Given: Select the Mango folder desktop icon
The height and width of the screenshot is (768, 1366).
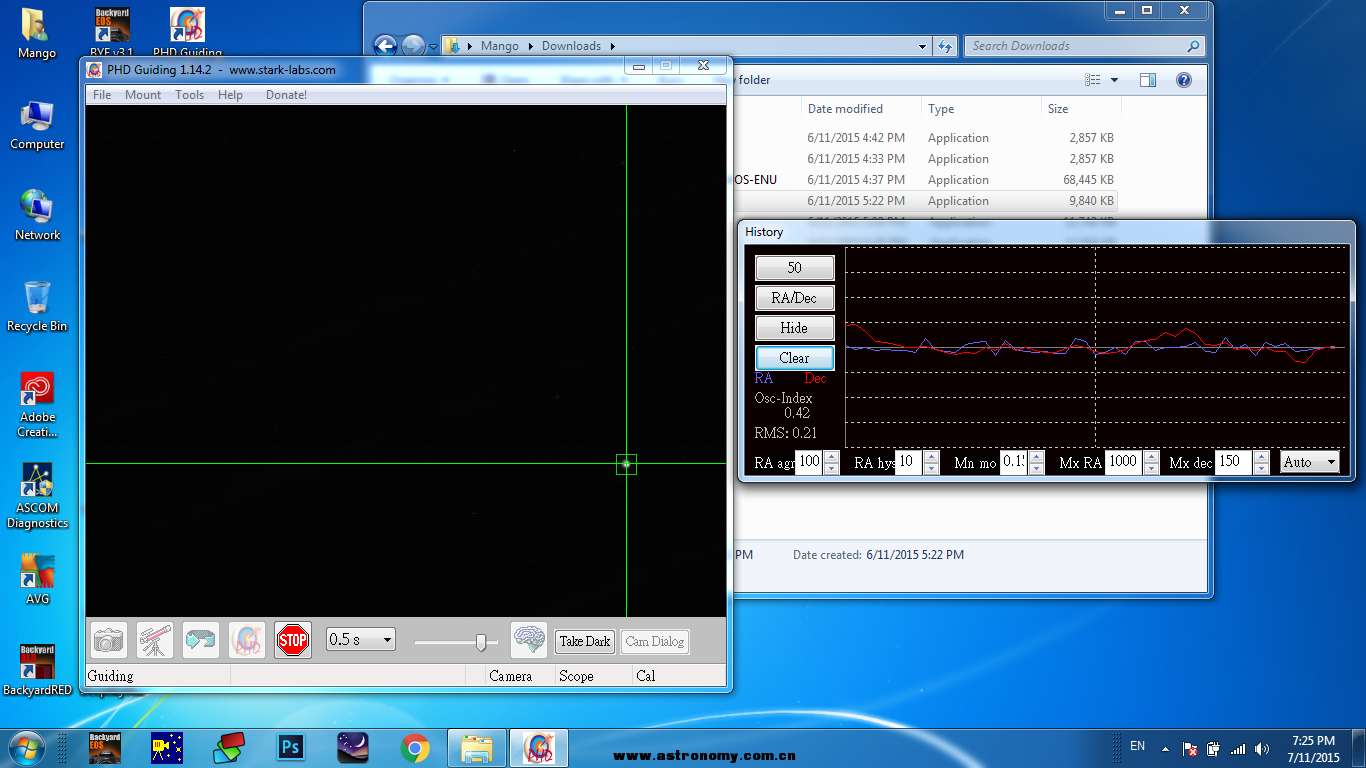Looking at the screenshot, I should tap(37, 33).
